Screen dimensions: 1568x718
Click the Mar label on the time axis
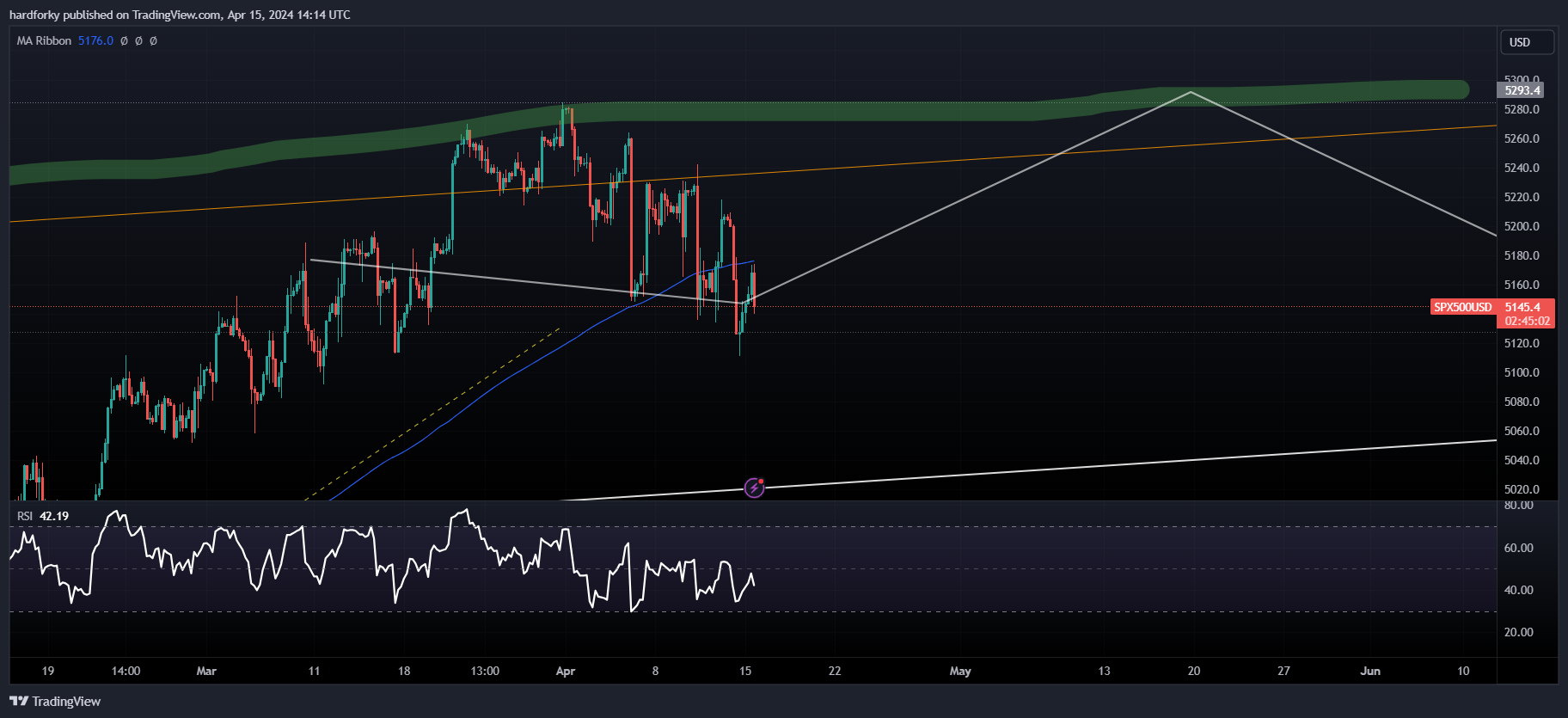click(x=206, y=671)
